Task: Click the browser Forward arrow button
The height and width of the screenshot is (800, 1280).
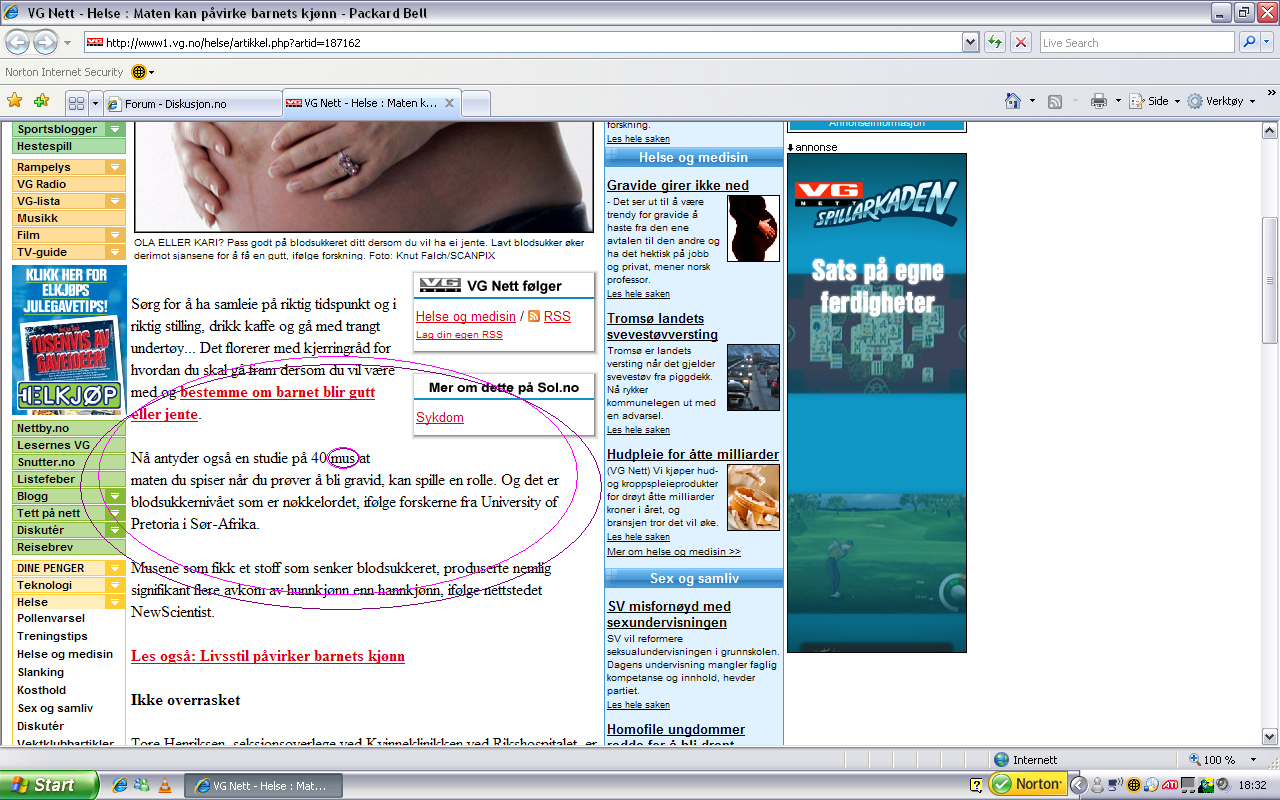Action: point(46,43)
